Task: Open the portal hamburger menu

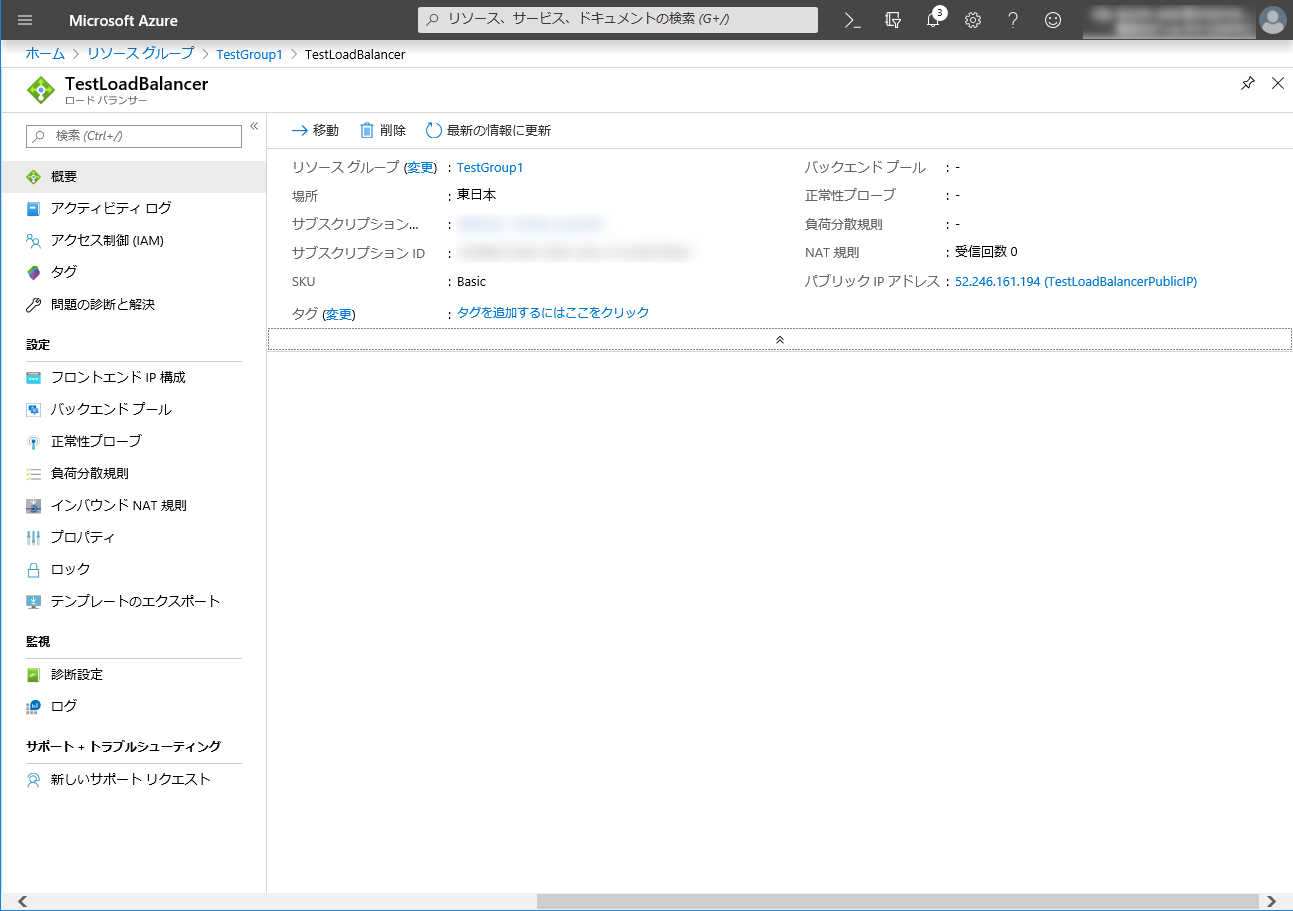Action: pyautogui.click(x=25, y=20)
